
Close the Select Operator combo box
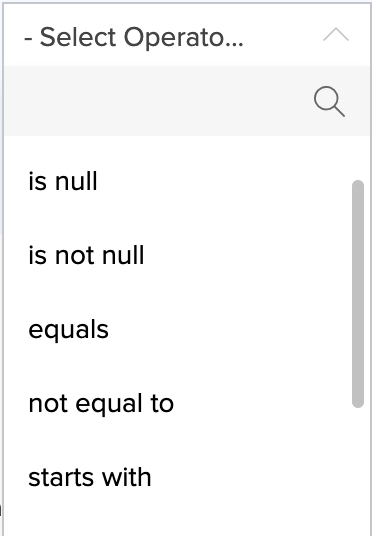(x=336, y=35)
